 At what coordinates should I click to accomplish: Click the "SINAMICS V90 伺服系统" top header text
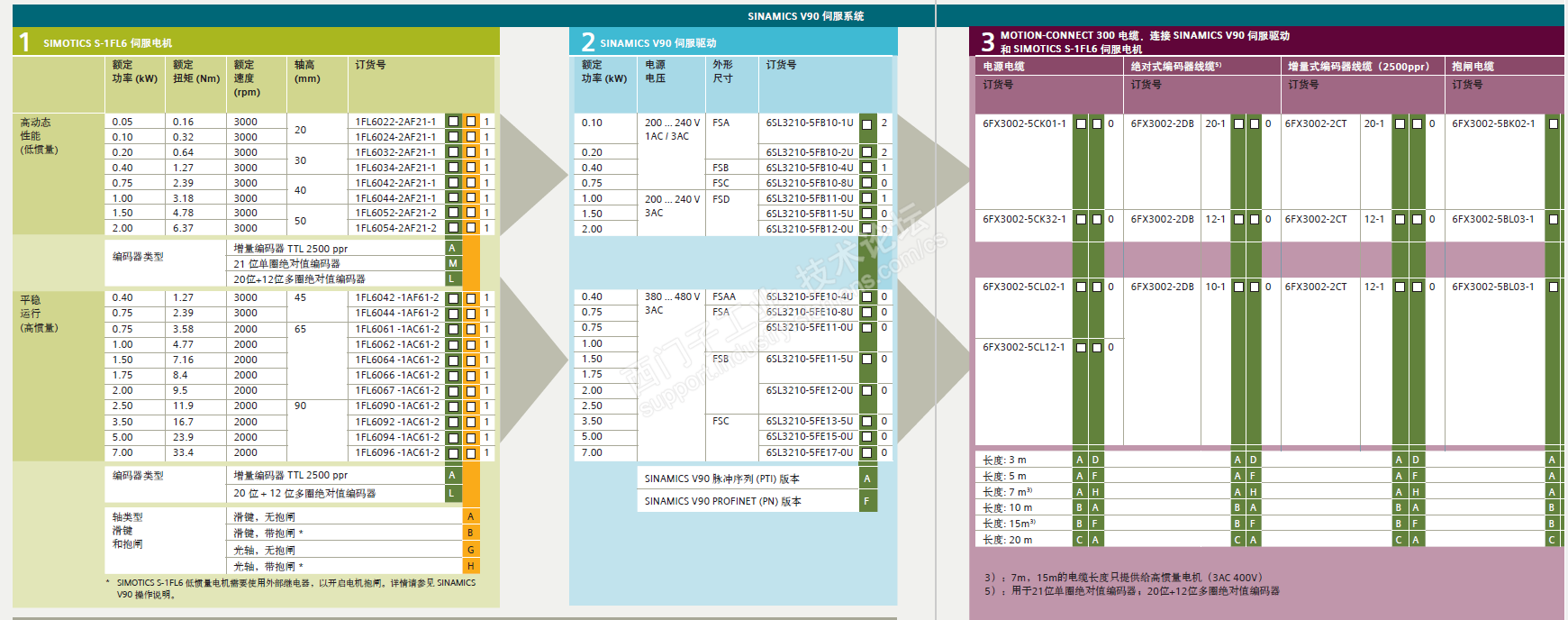[805, 16]
